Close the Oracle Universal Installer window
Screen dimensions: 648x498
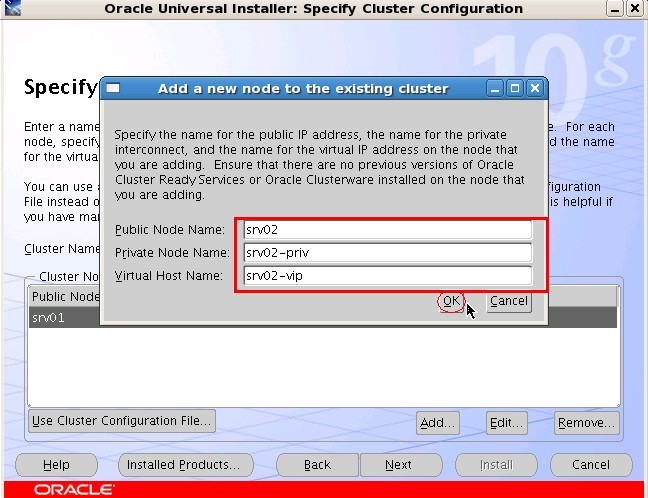coord(635,8)
